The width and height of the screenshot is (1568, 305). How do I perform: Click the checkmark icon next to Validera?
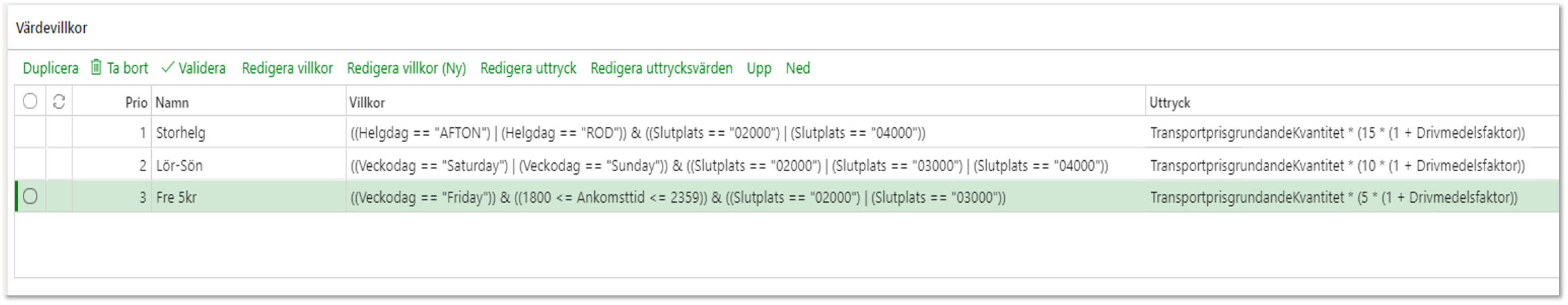[167, 68]
